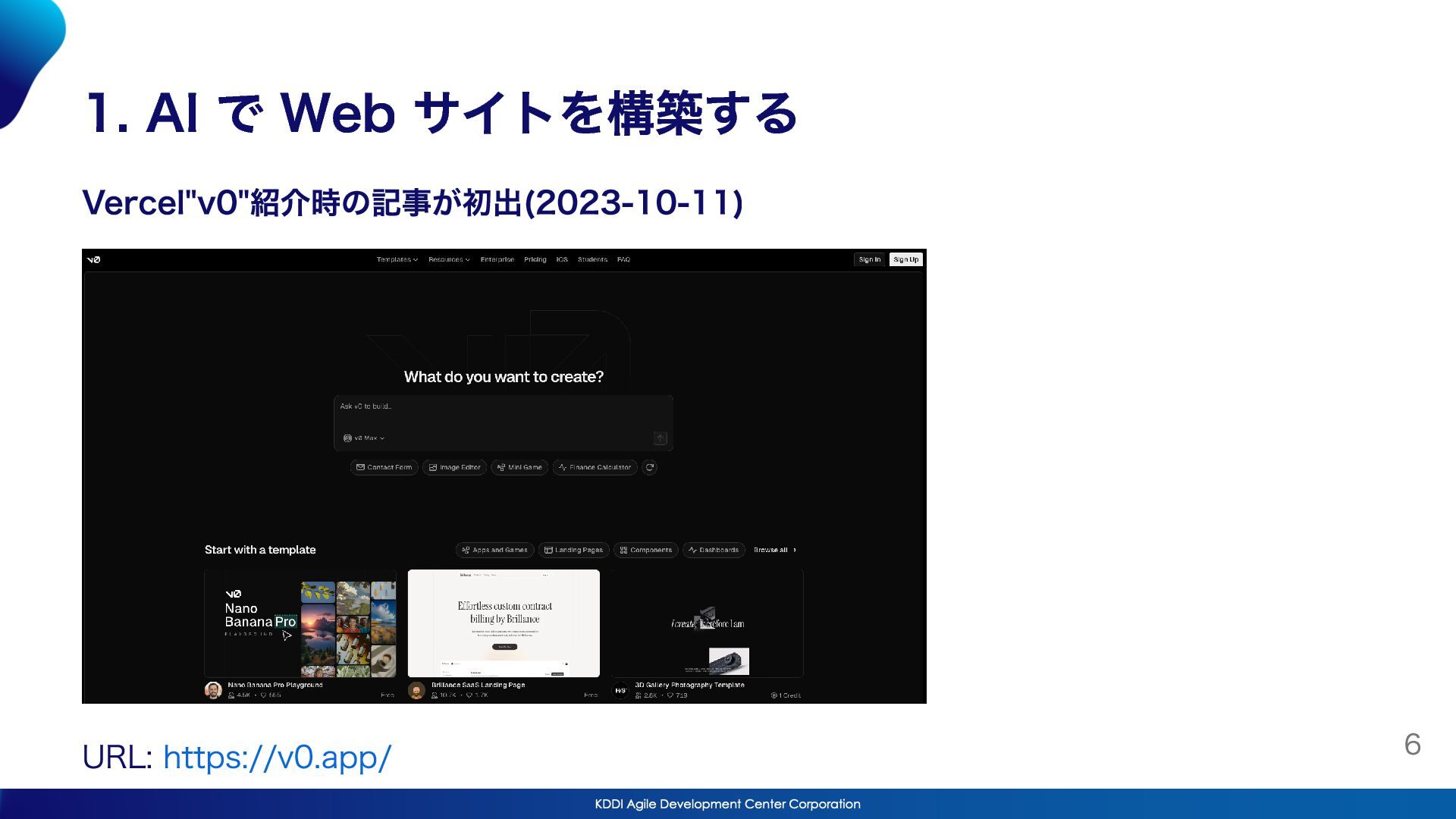
Task: Filter templates by Apps and Games
Action: coord(494,550)
